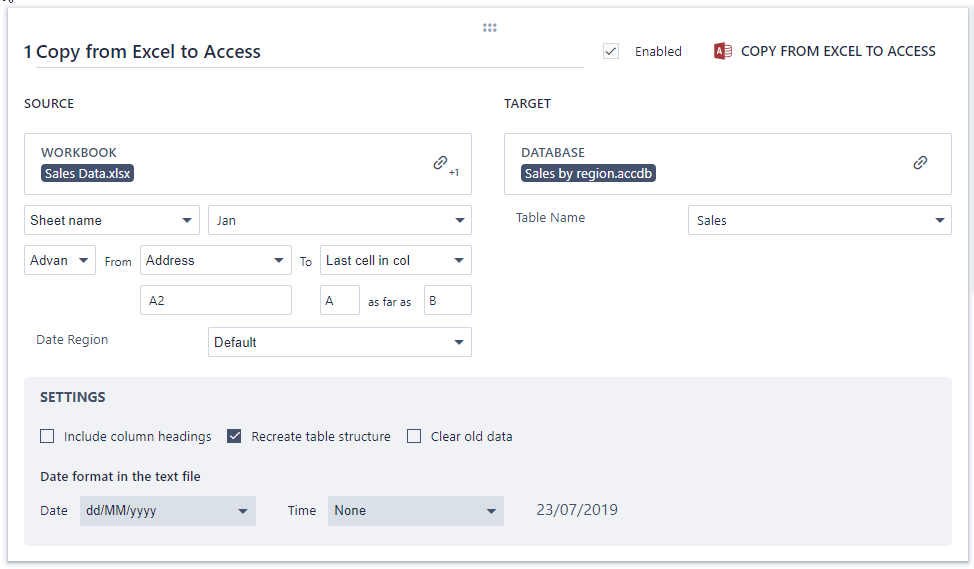Tick the Clear old data checkbox
974x569 pixels.
coord(414,436)
